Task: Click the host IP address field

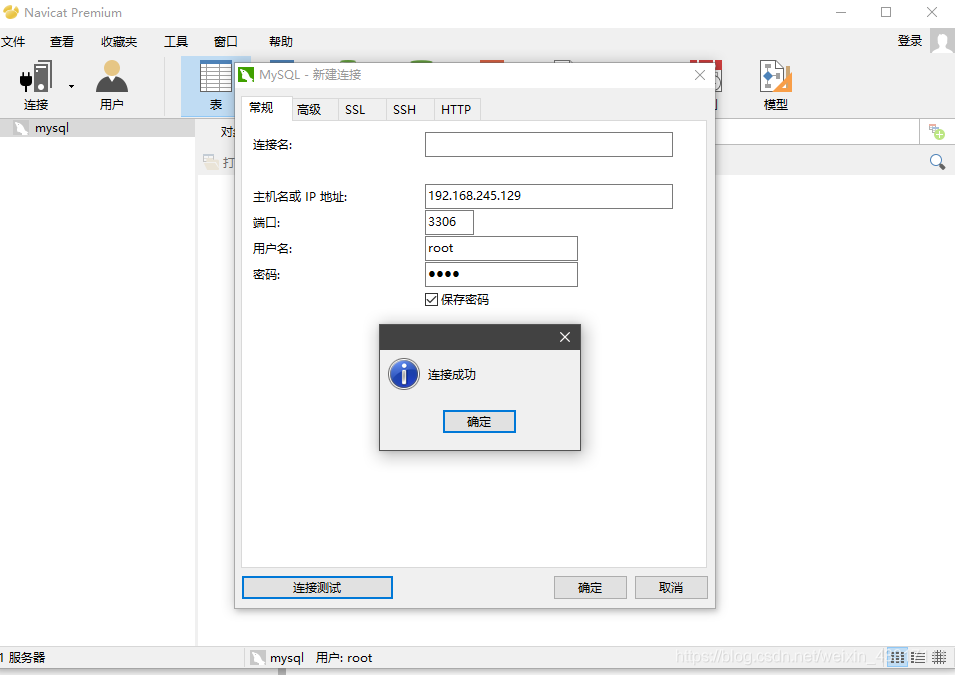Action: [x=549, y=196]
